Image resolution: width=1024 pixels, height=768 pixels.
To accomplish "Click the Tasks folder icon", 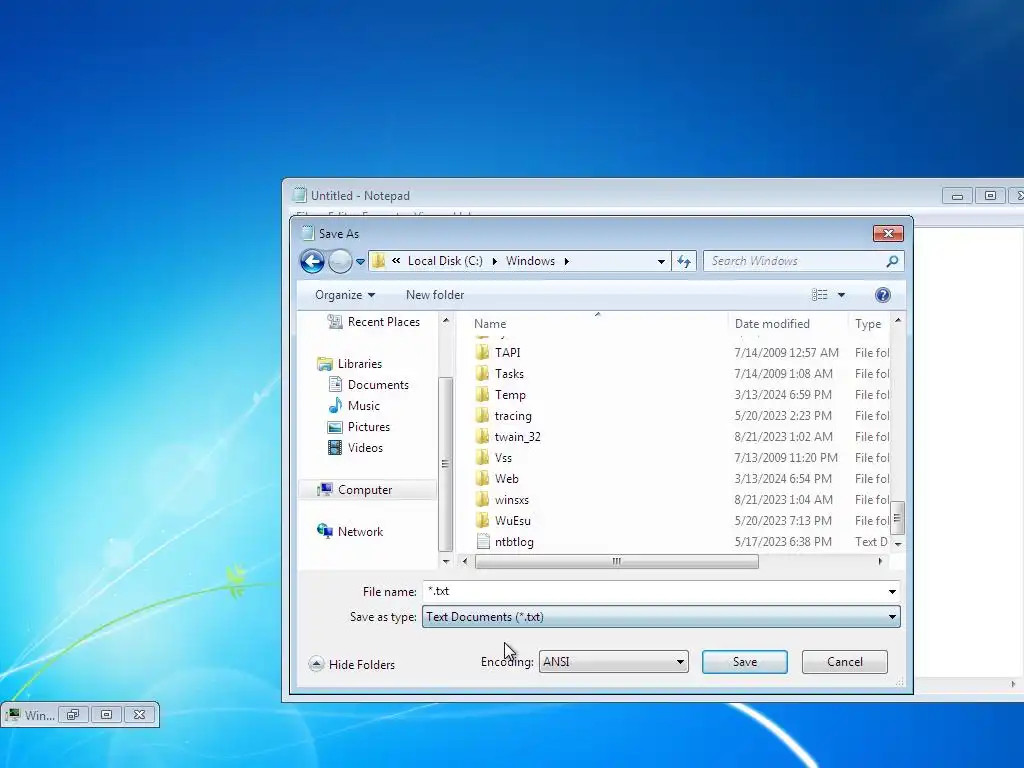I will [x=482, y=374].
